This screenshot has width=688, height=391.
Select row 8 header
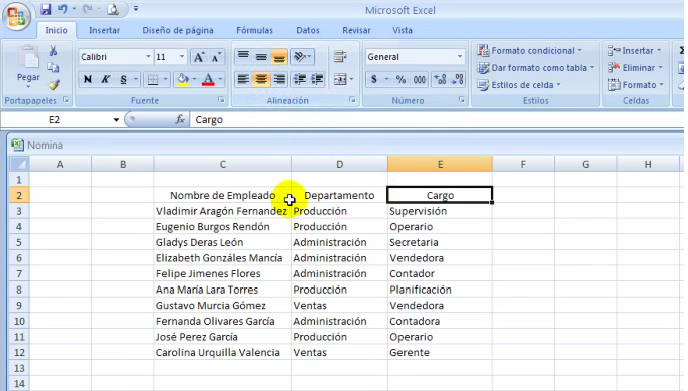point(19,290)
